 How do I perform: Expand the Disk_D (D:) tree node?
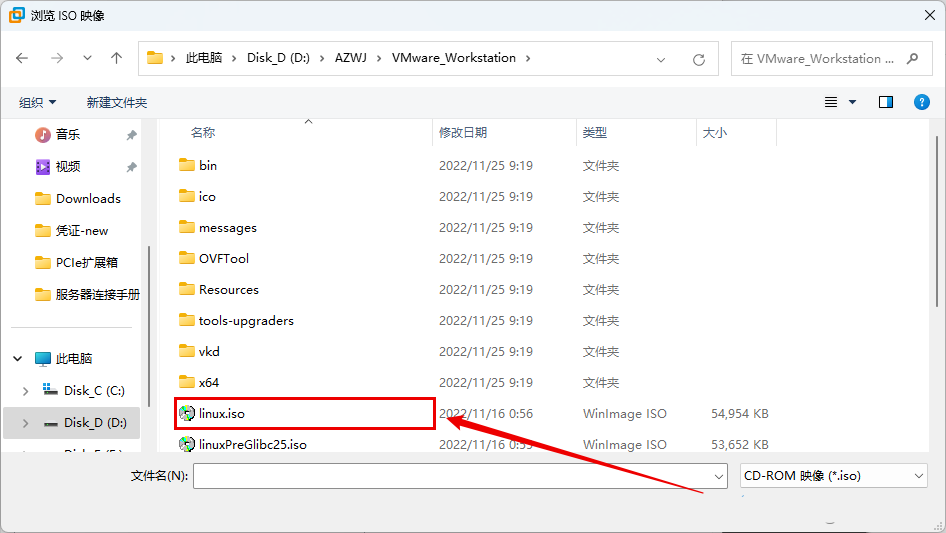[25, 423]
